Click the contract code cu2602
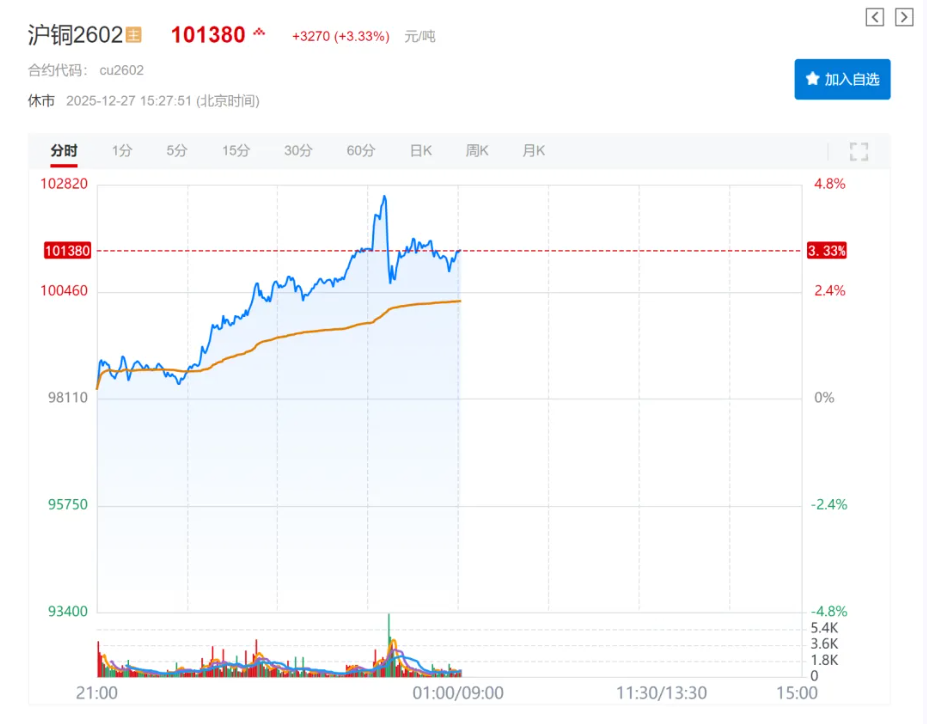 pos(121,70)
